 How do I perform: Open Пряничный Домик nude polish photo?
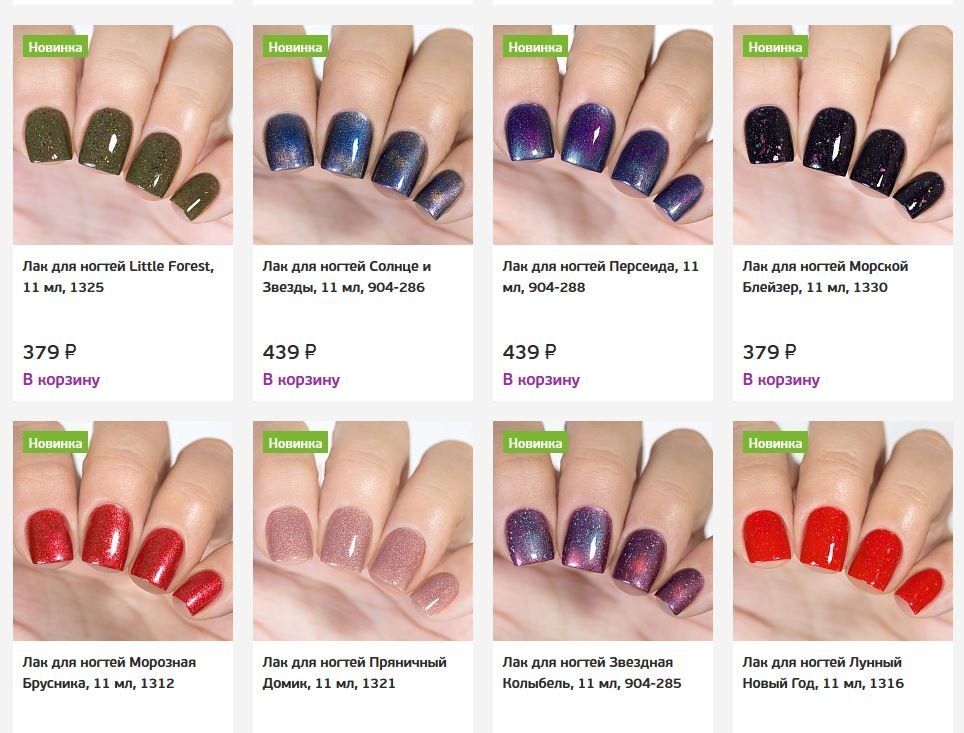click(x=363, y=531)
